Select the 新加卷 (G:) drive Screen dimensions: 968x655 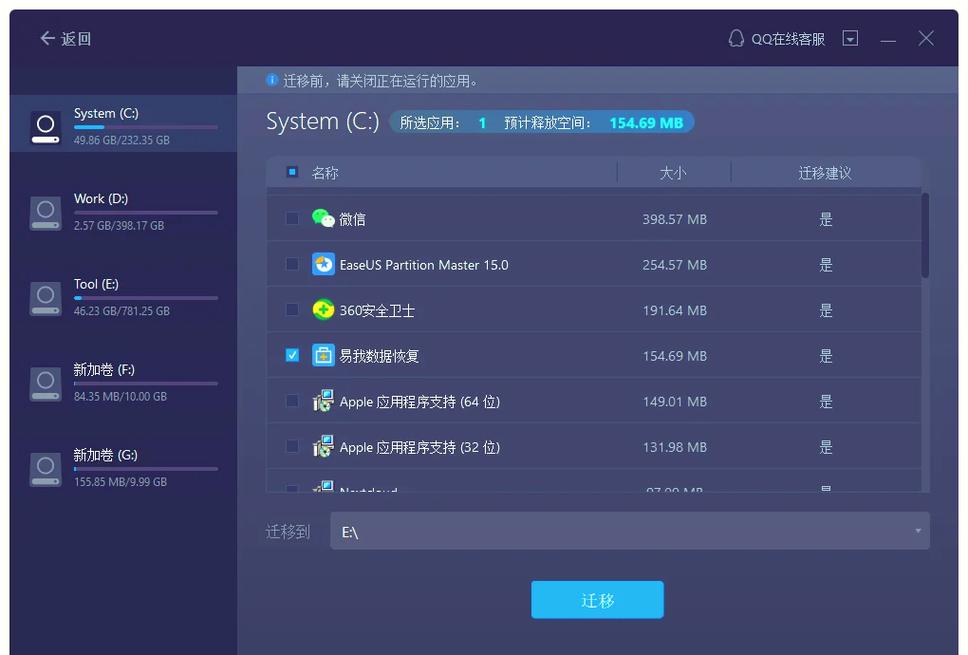point(123,468)
